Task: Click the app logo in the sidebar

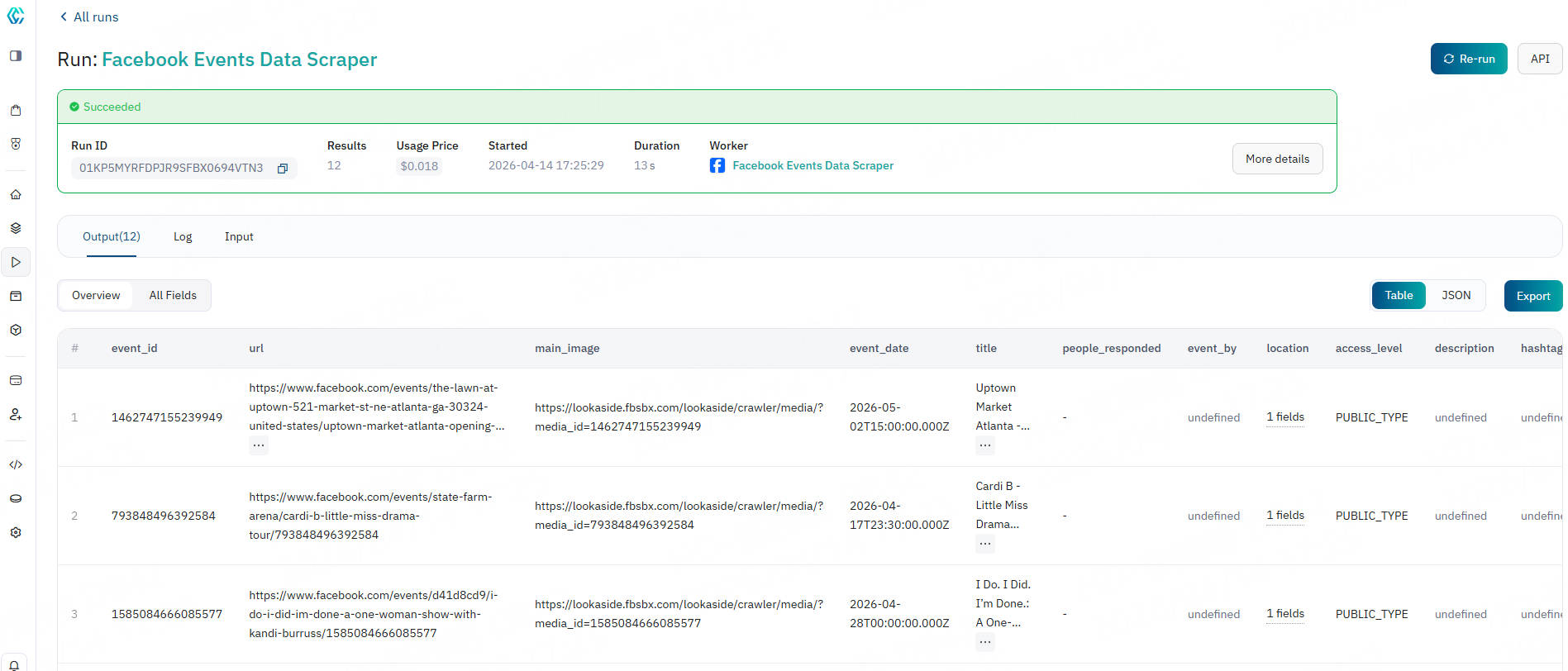Action: (16, 16)
